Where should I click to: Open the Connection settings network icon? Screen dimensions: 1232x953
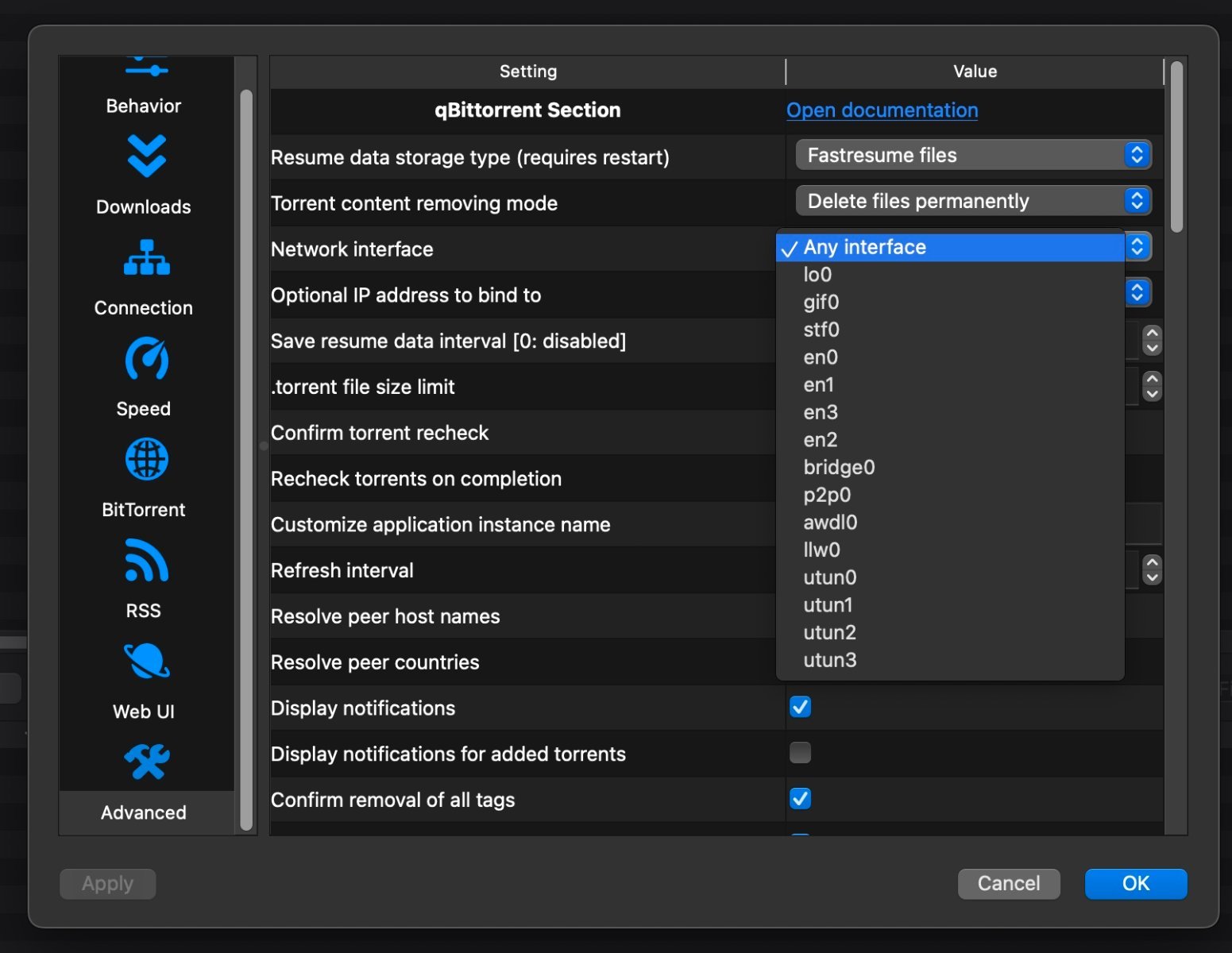[x=146, y=257]
